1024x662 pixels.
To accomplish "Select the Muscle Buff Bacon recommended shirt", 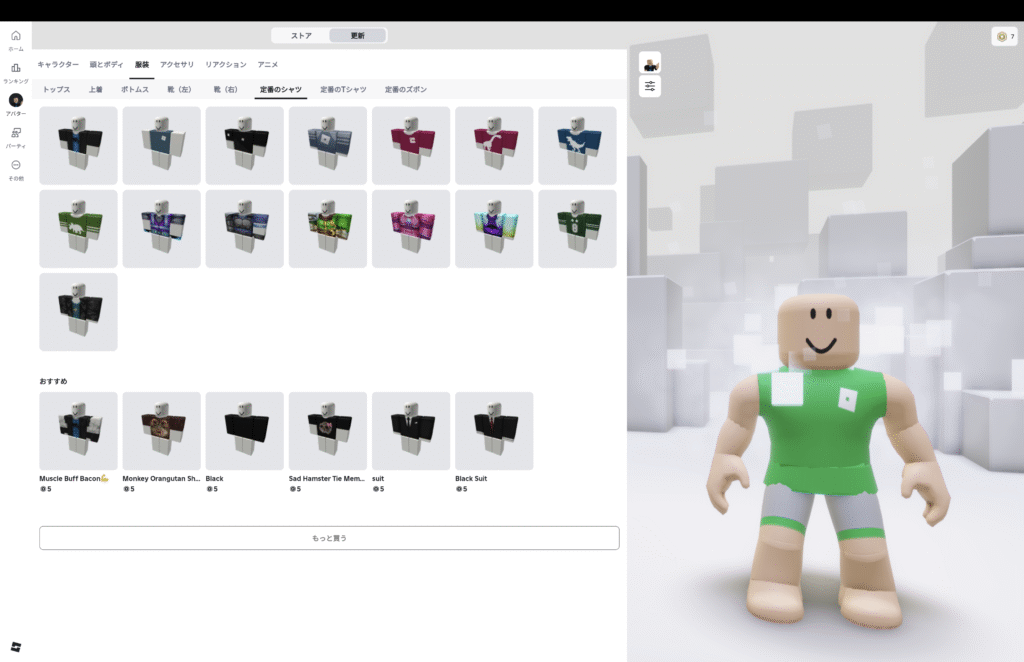I will [78, 431].
